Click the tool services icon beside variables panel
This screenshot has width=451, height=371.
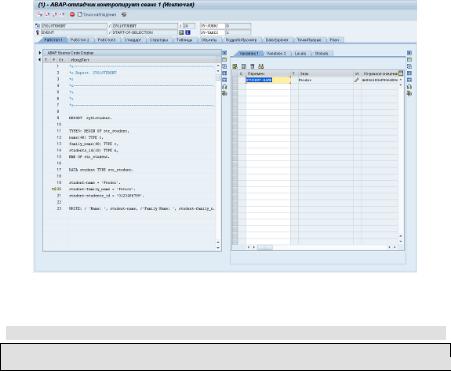pyautogui.click(x=409, y=93)
